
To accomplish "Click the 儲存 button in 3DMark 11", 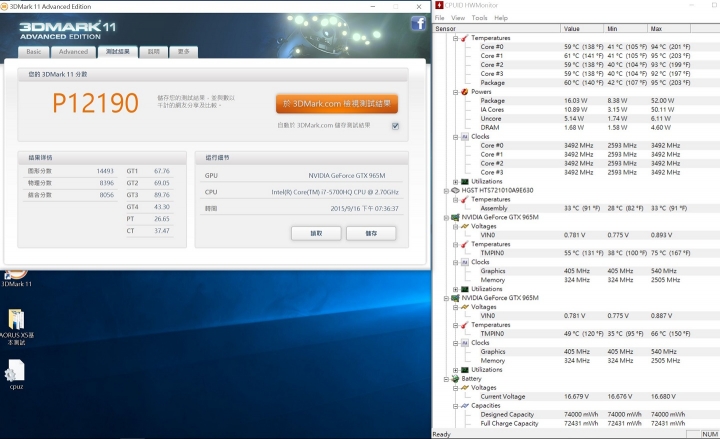I will pos(371,233).
